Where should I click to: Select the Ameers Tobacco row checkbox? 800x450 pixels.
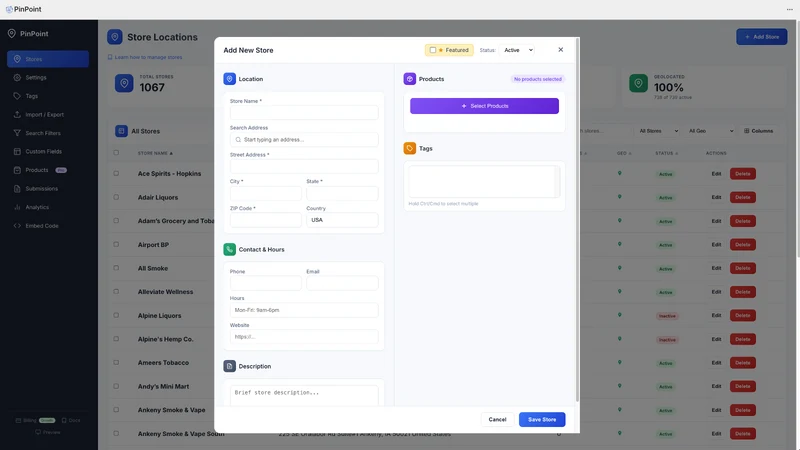116,363
